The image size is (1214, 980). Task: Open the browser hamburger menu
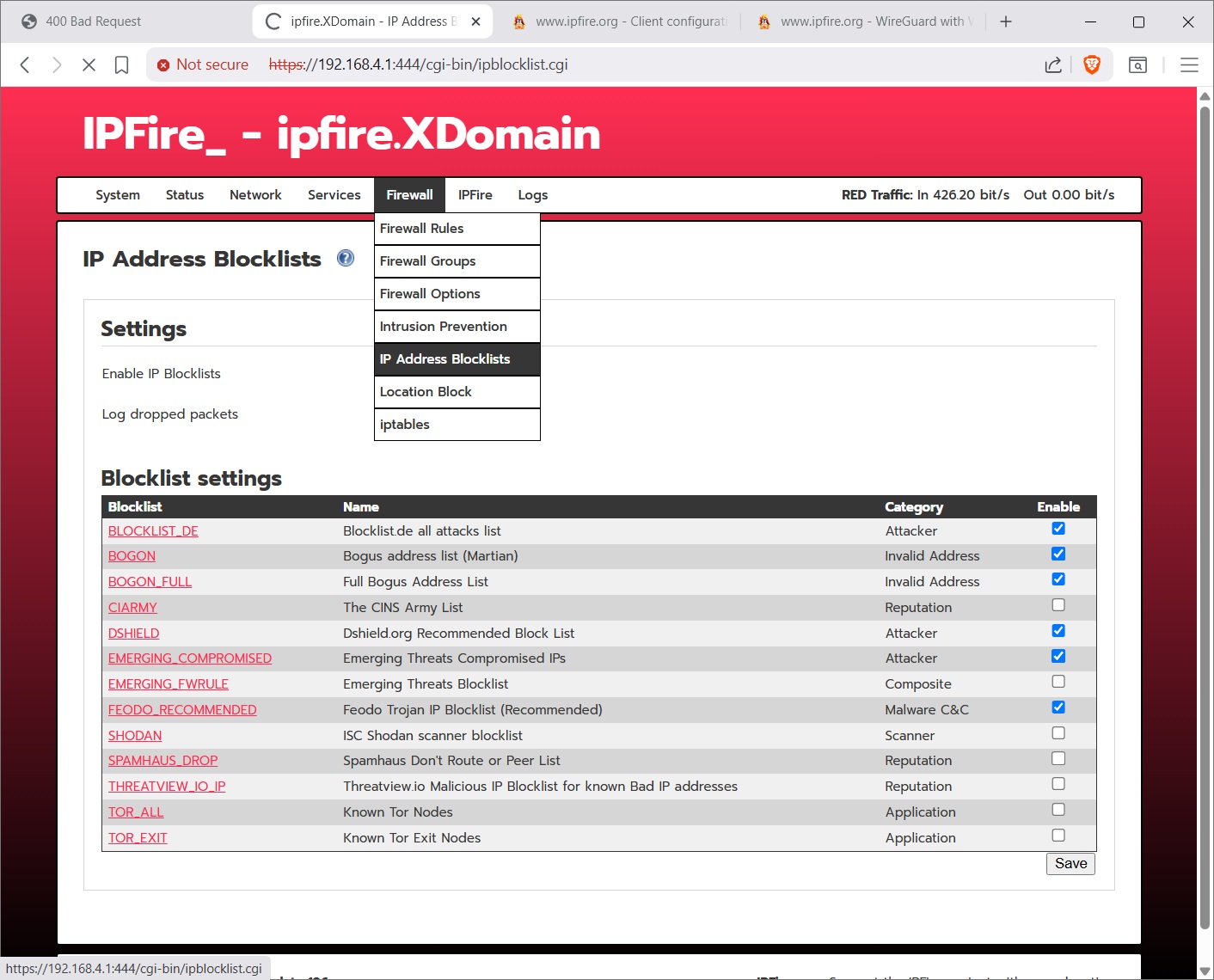click(1190, 64)
